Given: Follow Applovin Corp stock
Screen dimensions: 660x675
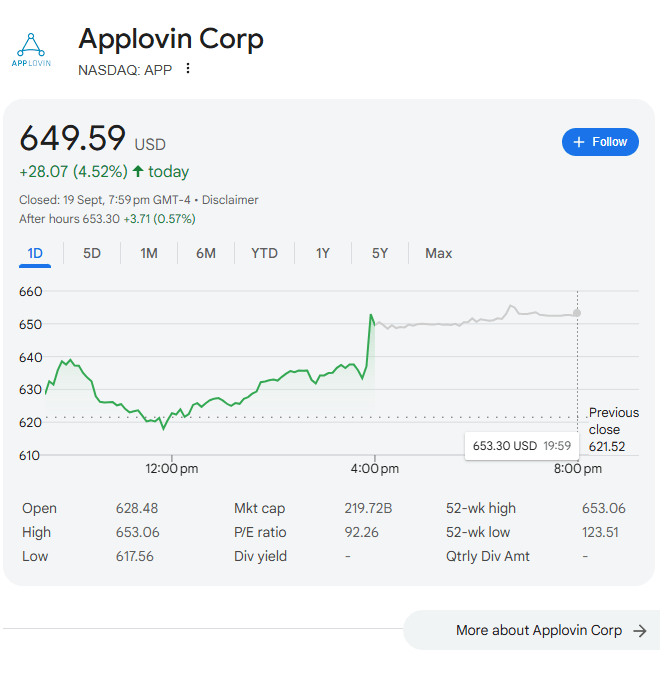Looking at the screenshot, I should coord(600,142).
